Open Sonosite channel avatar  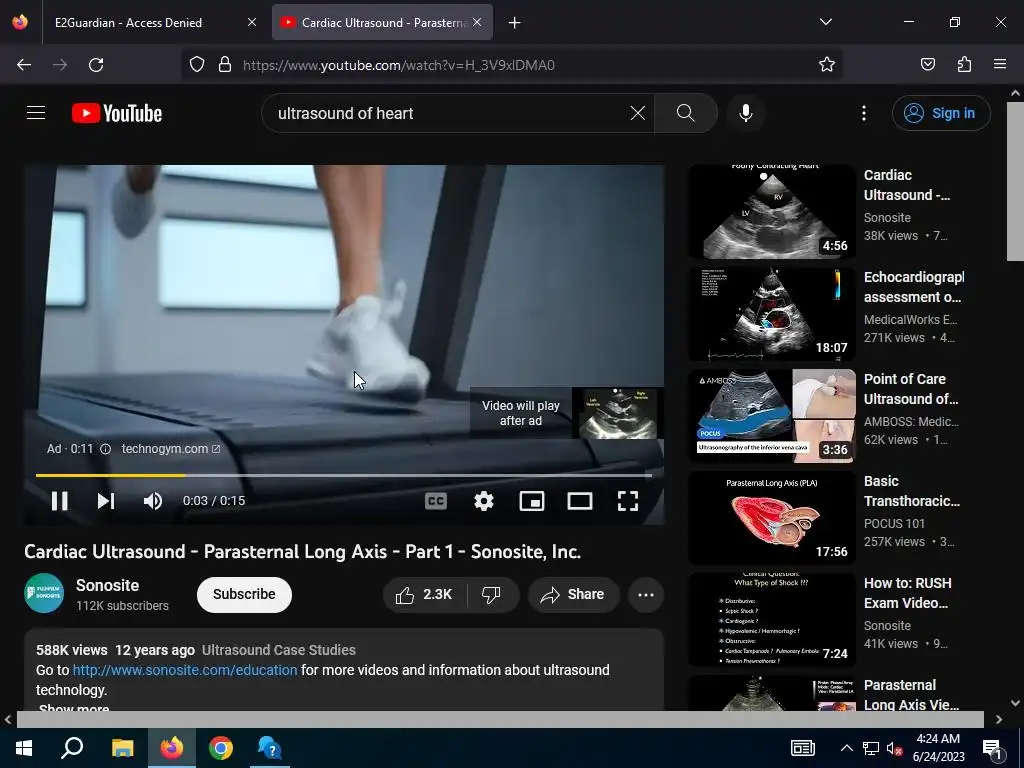pos(44,593)
